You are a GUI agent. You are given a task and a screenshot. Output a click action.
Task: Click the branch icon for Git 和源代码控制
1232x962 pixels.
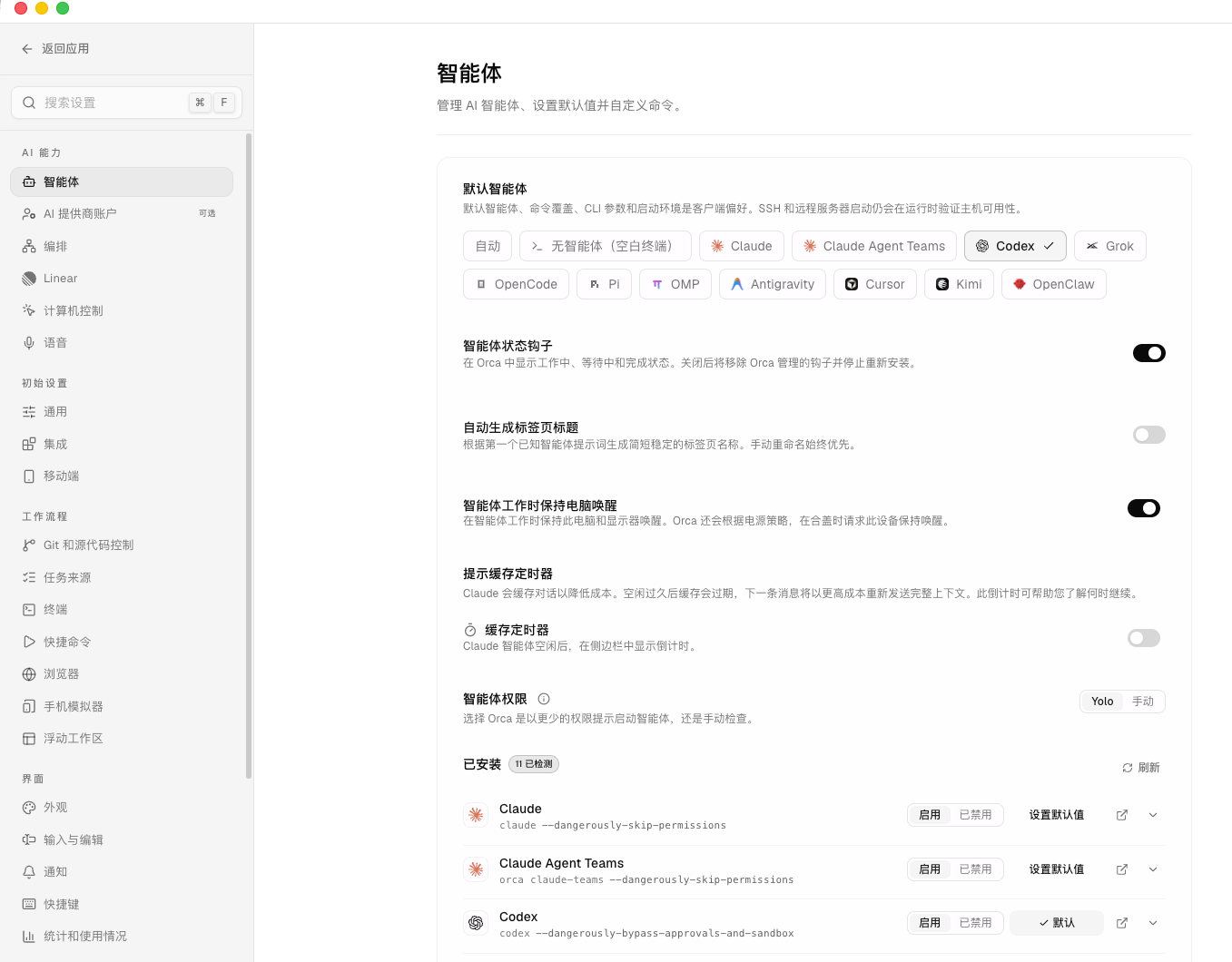click(x=29, y=545)
